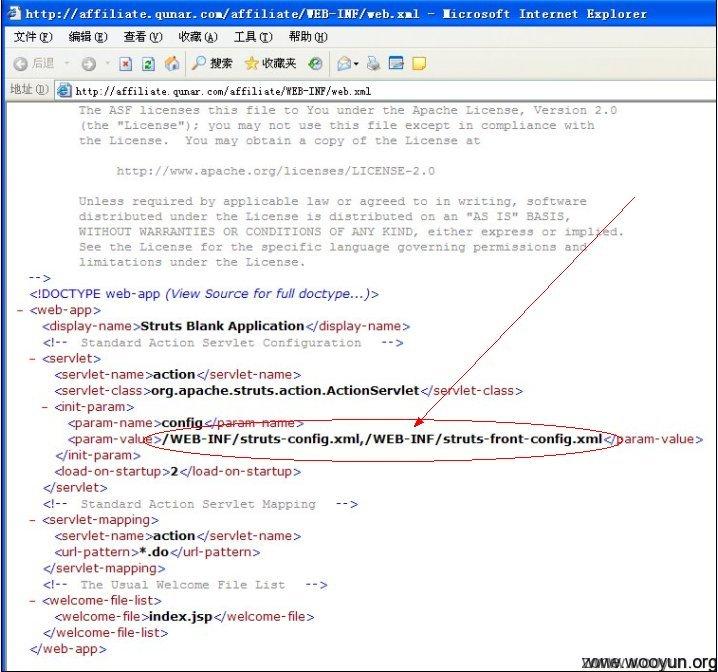This screenshot has height=672, width=718.
Task: Collapse the servlet XML node
Action: 33,359
